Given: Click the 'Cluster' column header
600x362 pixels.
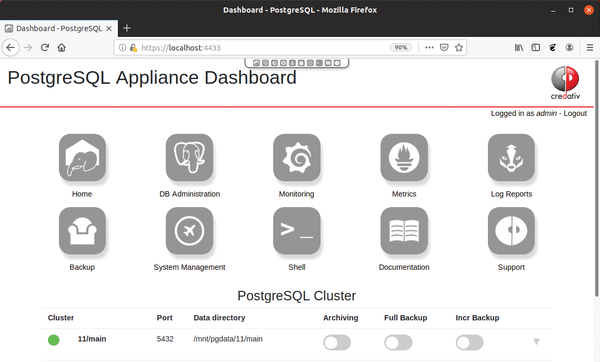Looking at the screenshot, I should point(61,318).
